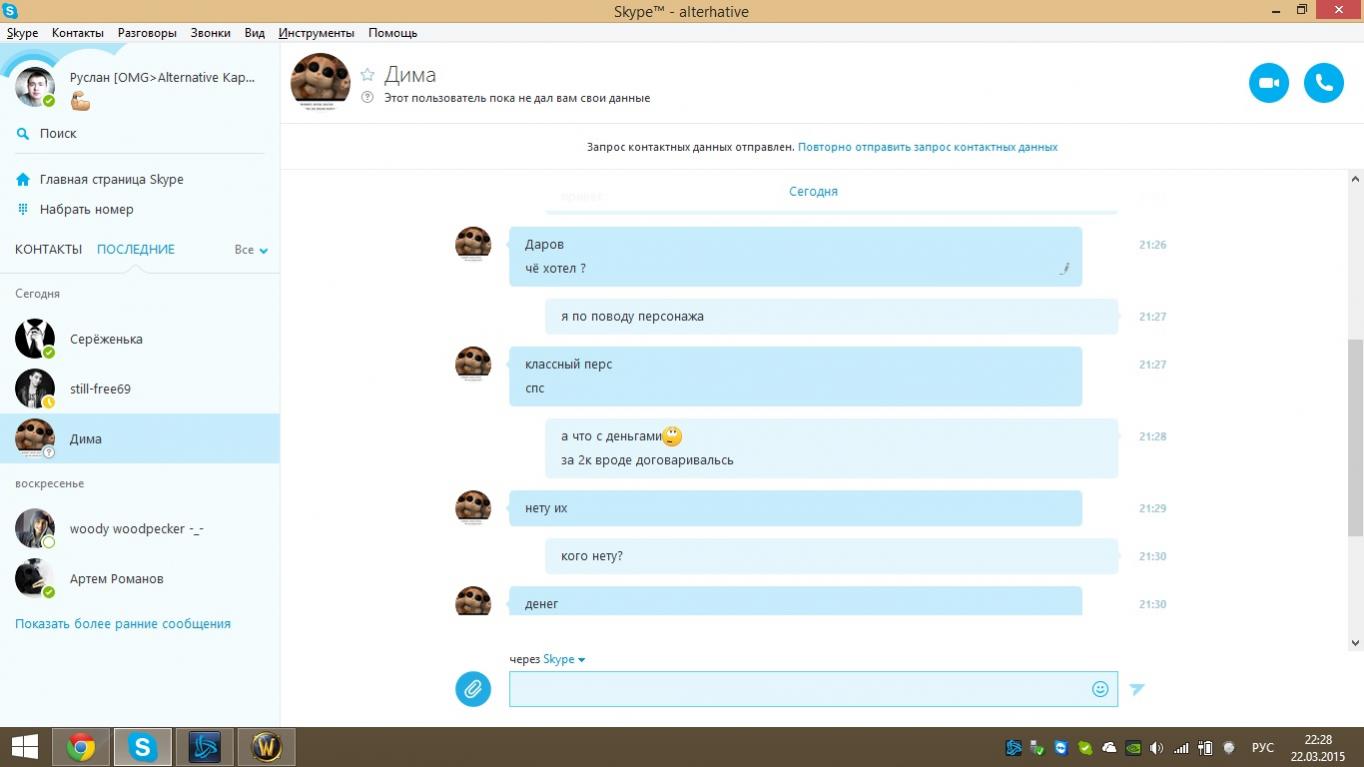Expand the Все contact filter dropdown
Screen dimensions: 1364x767
click(x=251, y=250)
